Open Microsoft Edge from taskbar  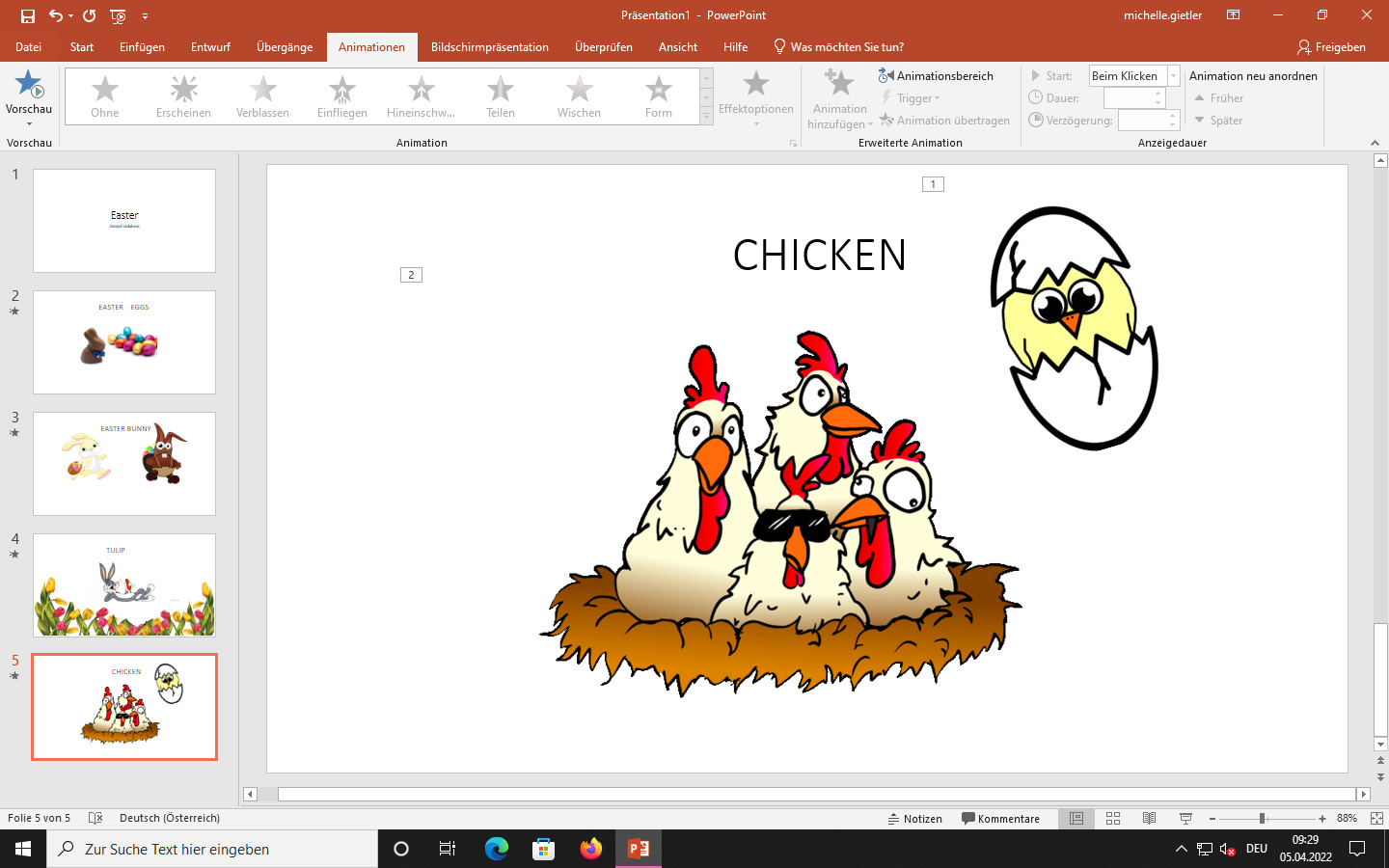[x=497, y=849]
